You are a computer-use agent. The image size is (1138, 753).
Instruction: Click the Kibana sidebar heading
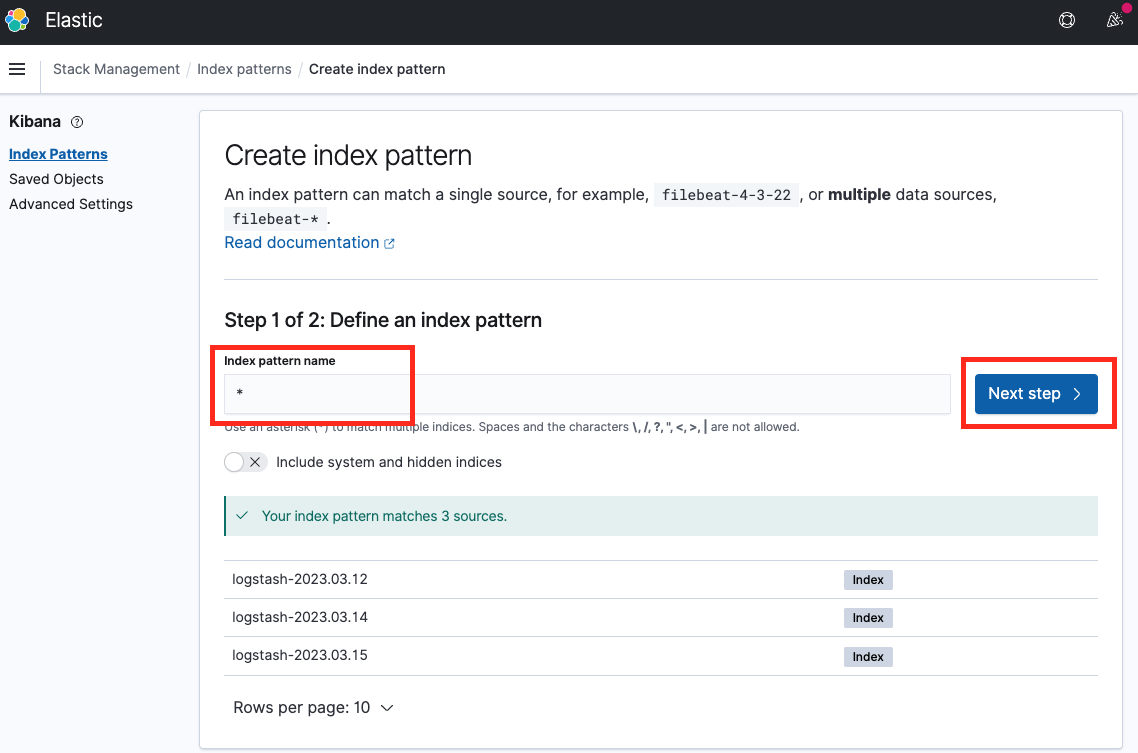[x=35, y=121]
